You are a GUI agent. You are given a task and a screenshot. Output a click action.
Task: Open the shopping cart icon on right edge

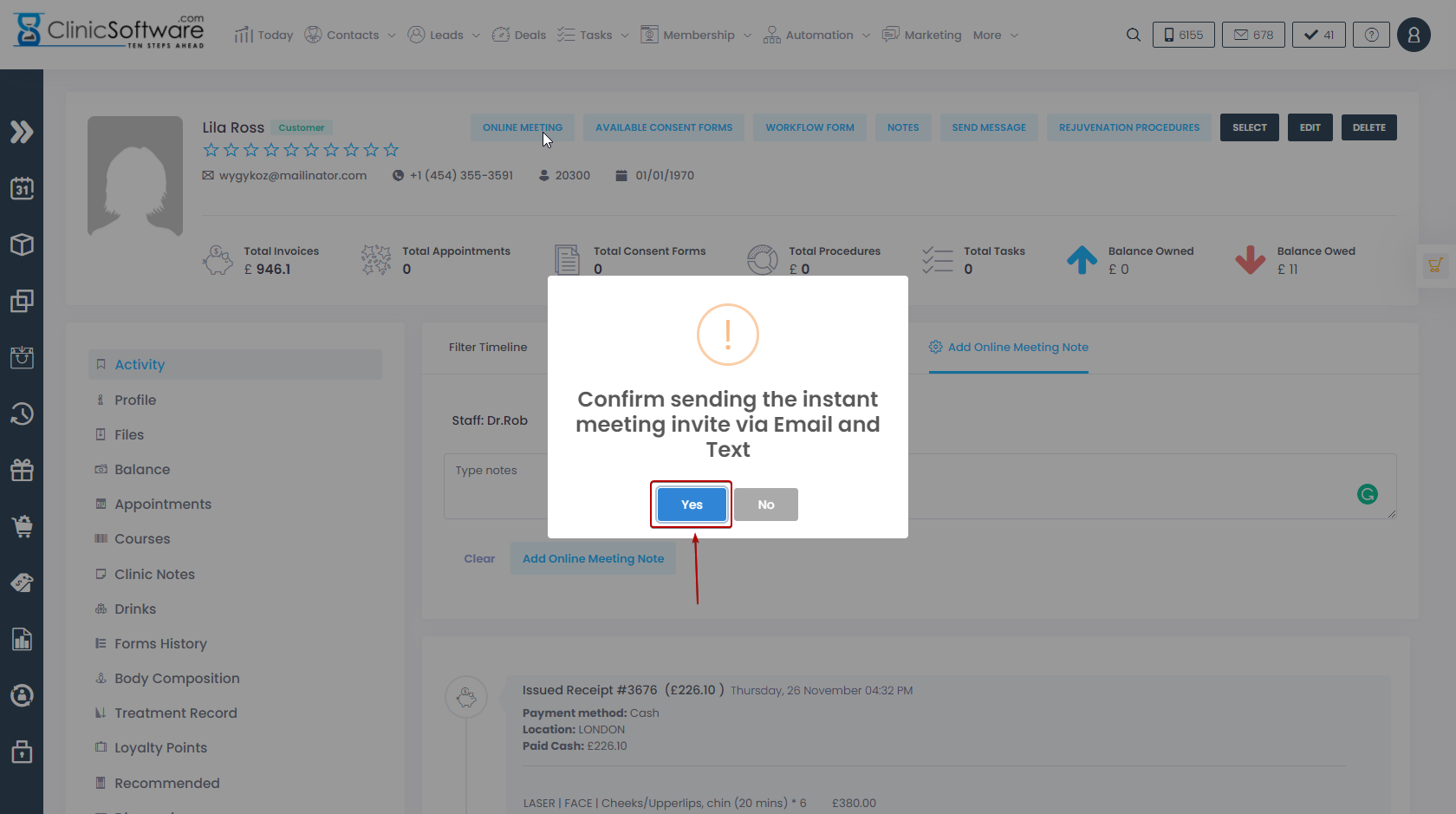[1435, 265]
